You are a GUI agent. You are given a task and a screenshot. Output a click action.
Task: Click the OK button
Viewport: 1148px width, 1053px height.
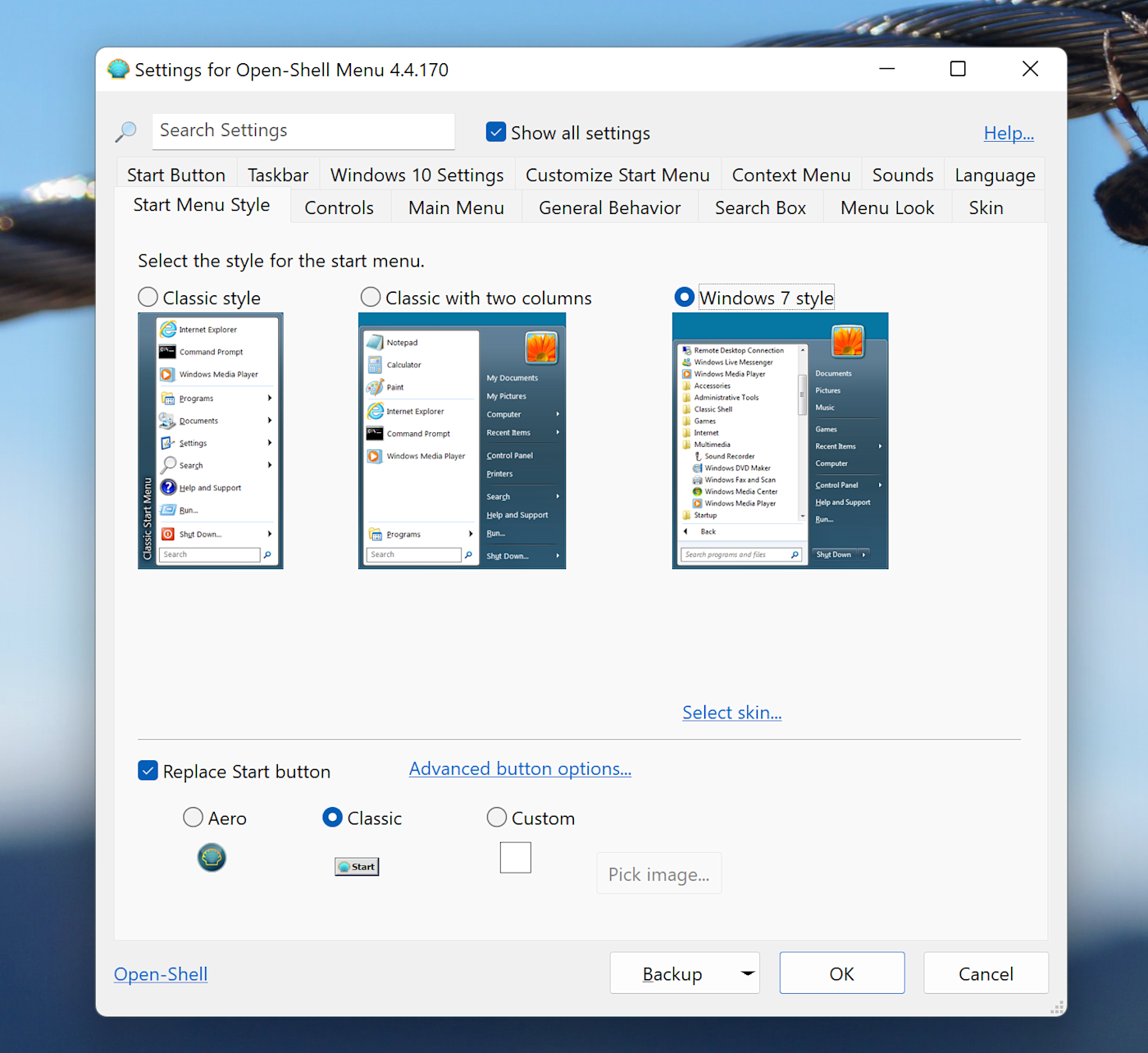pos(842,973)
